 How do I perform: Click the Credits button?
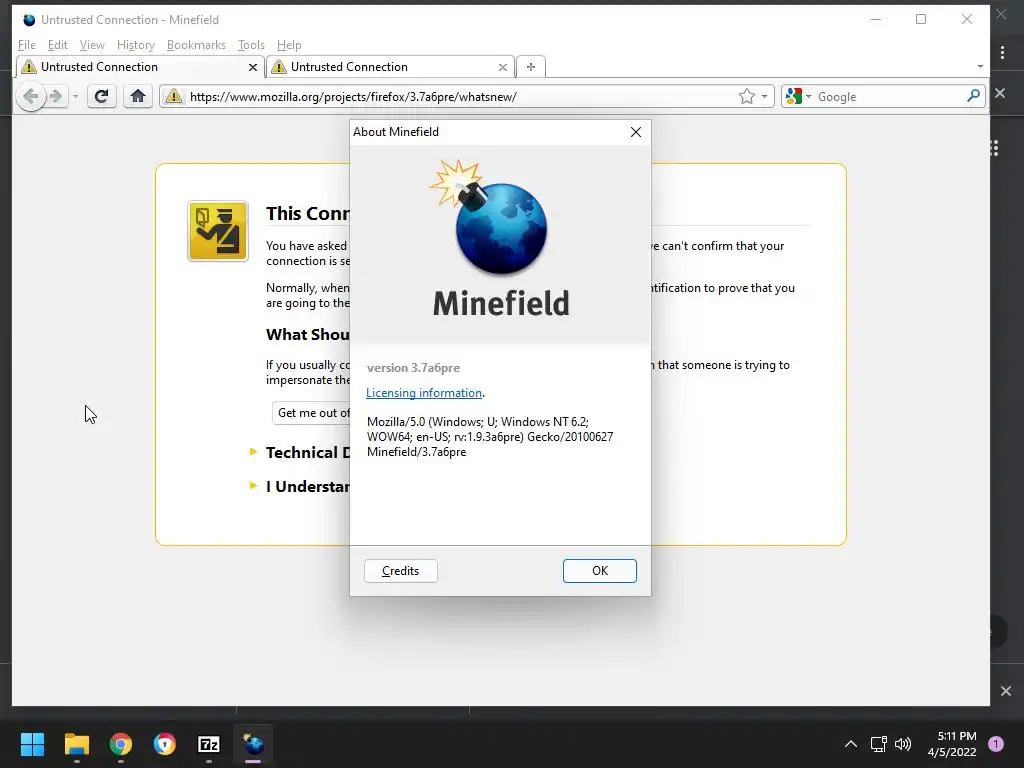pyautogui.click(x=400, y=571)
